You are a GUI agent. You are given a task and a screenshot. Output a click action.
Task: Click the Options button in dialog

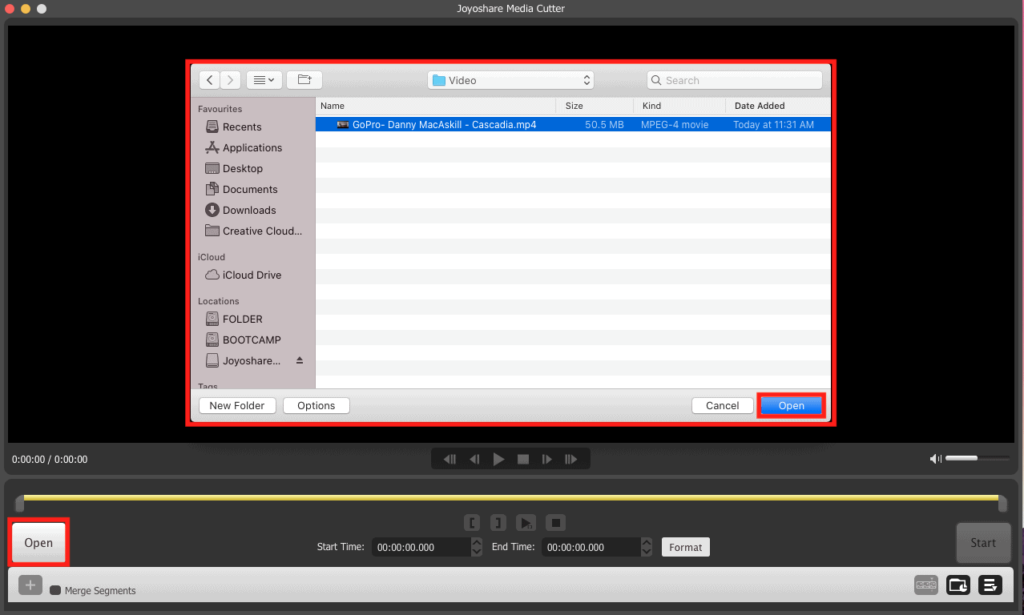pos(316,405)
